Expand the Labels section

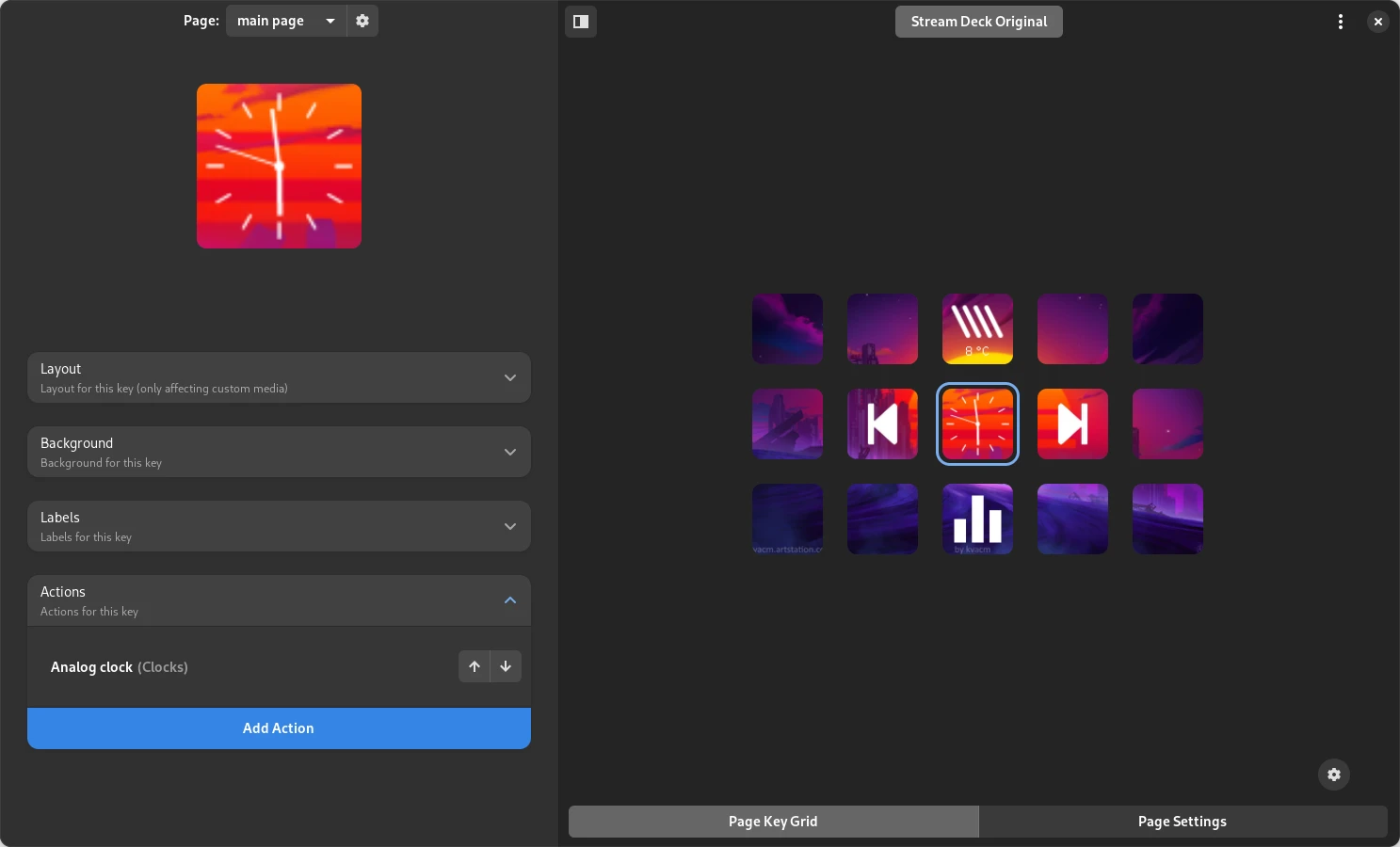point(279,526)
